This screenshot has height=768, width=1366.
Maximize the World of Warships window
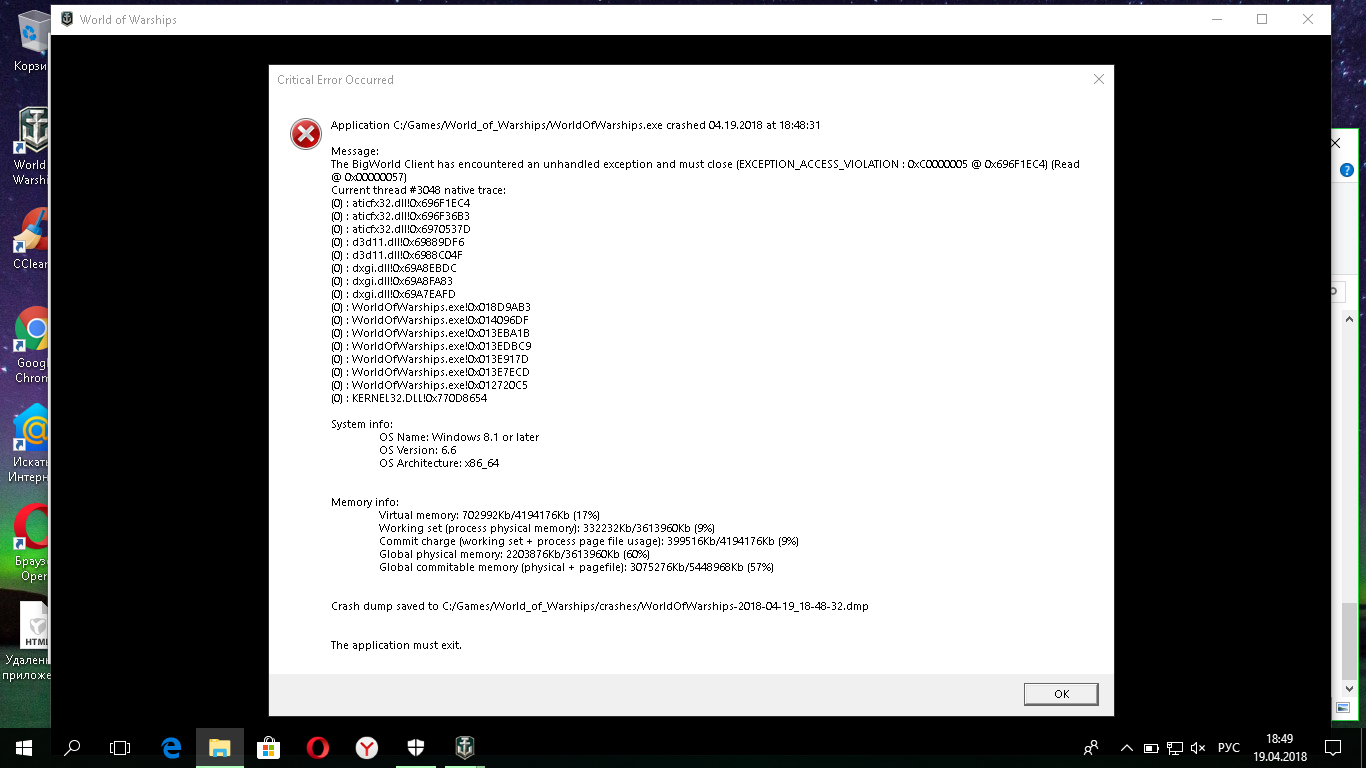click(x=1262, y=19)
